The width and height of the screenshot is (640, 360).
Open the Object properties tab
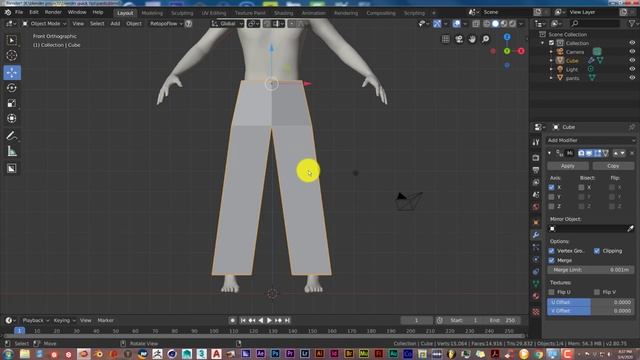click(x=536, y=222)
